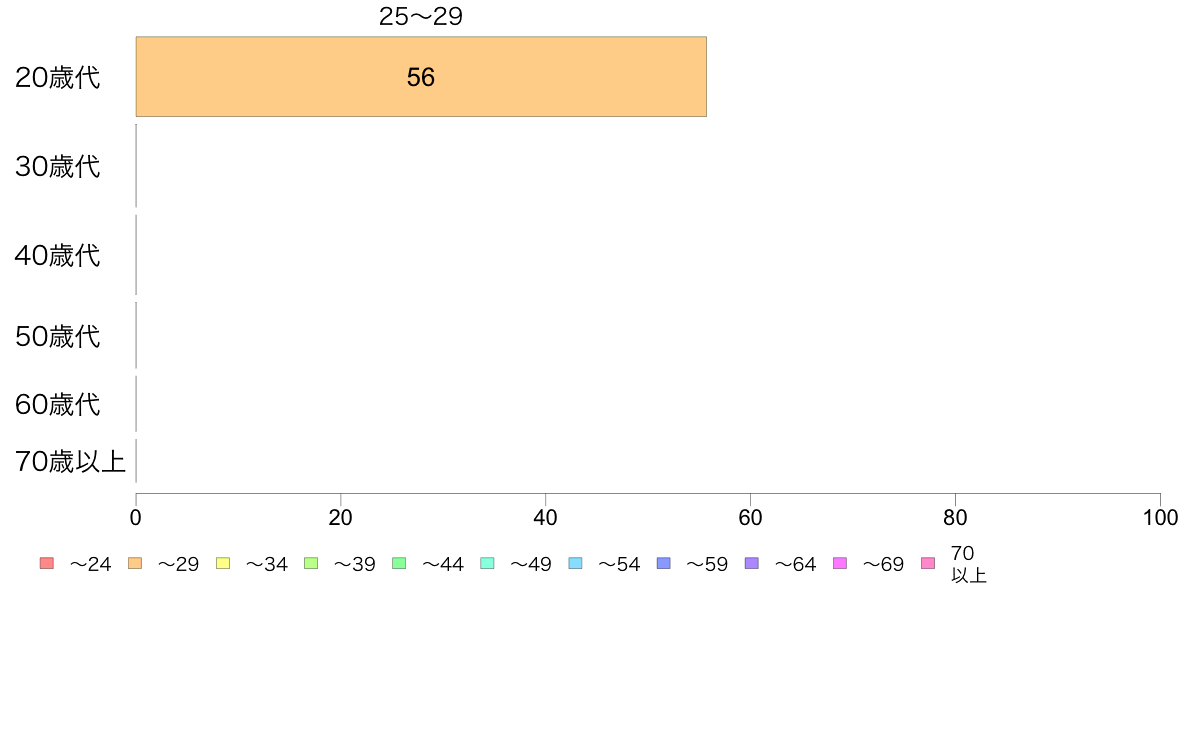The height and width of the screenshot is (736, 1188).
Task: Select the light green ~39 legend swatch
Action: pyautogui.click(x=311, y=563)
